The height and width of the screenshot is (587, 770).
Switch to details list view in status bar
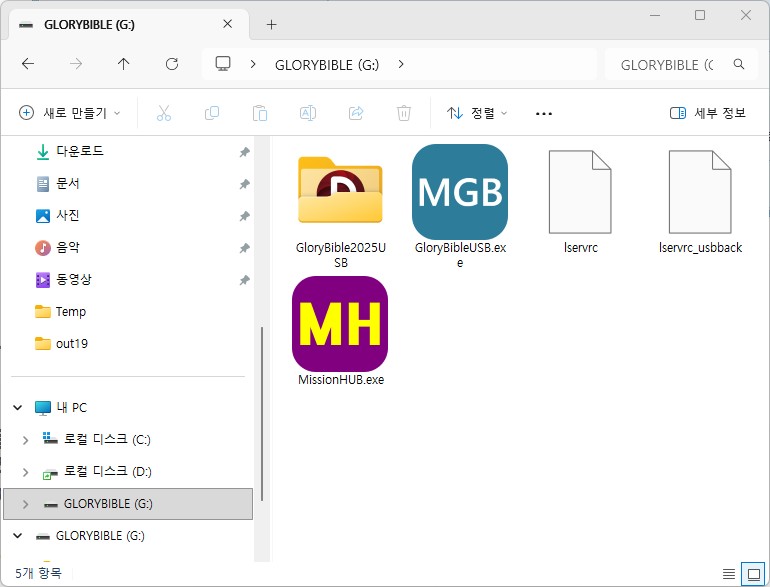pos(728,574)
